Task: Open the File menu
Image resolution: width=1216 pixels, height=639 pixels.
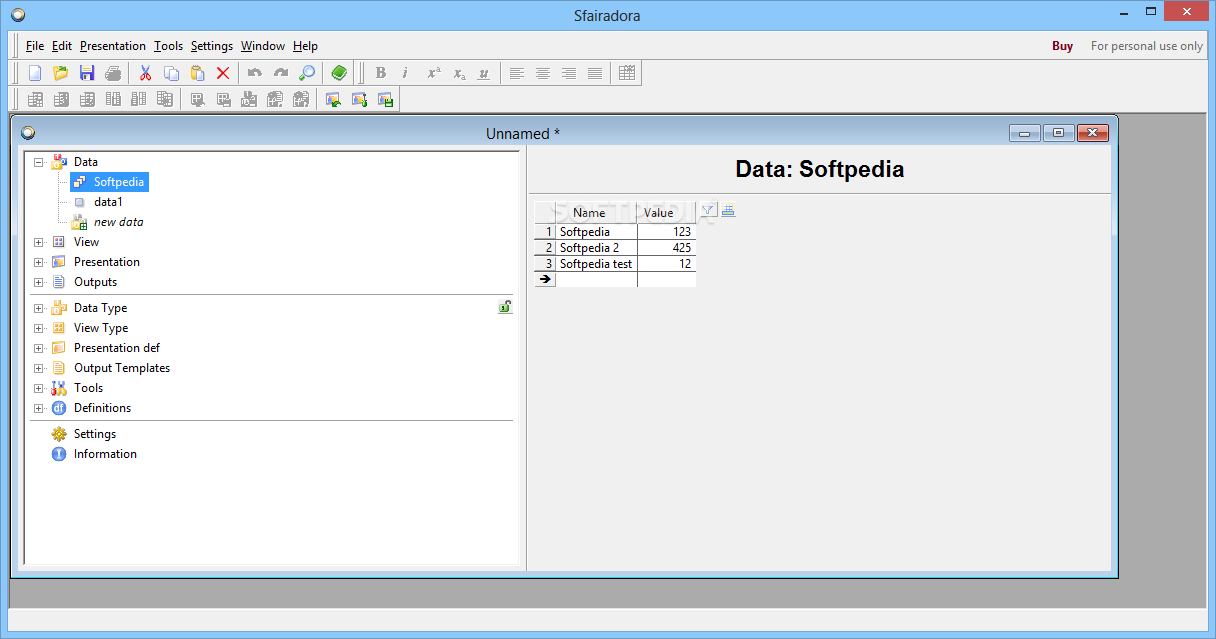Action: click(35, 46)
